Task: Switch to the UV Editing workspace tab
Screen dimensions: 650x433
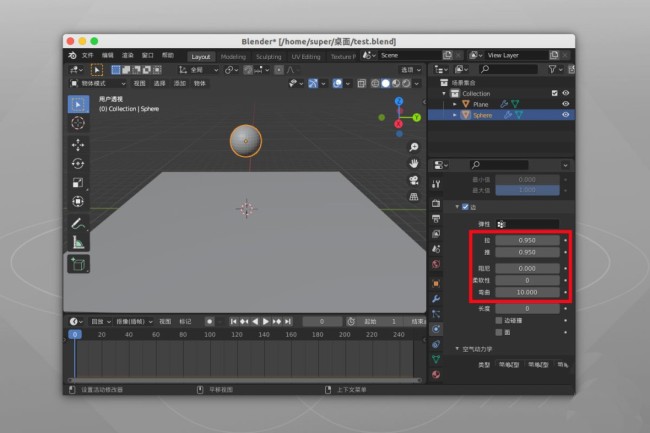Action: pos(306,57)
